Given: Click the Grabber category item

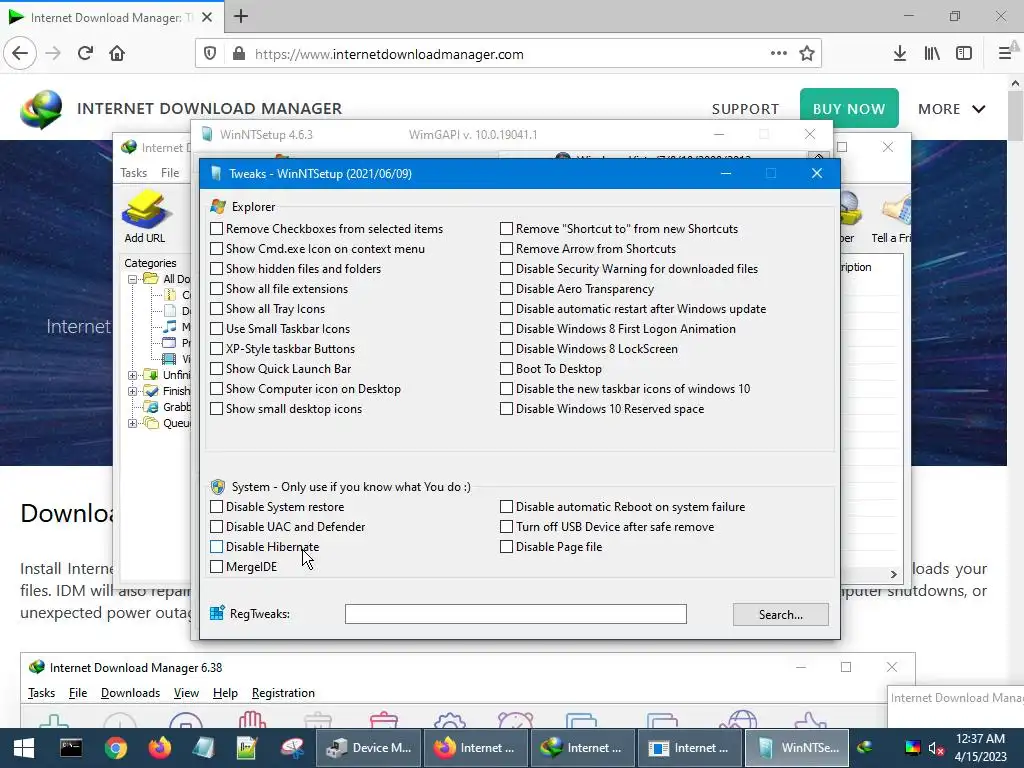Looking at the screenshot, I should [x=168, y=407].
